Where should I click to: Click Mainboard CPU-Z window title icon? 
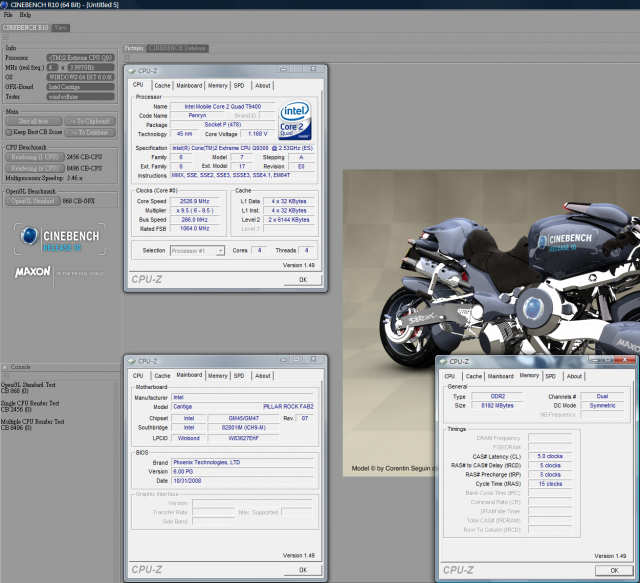[x=131, y=361]
